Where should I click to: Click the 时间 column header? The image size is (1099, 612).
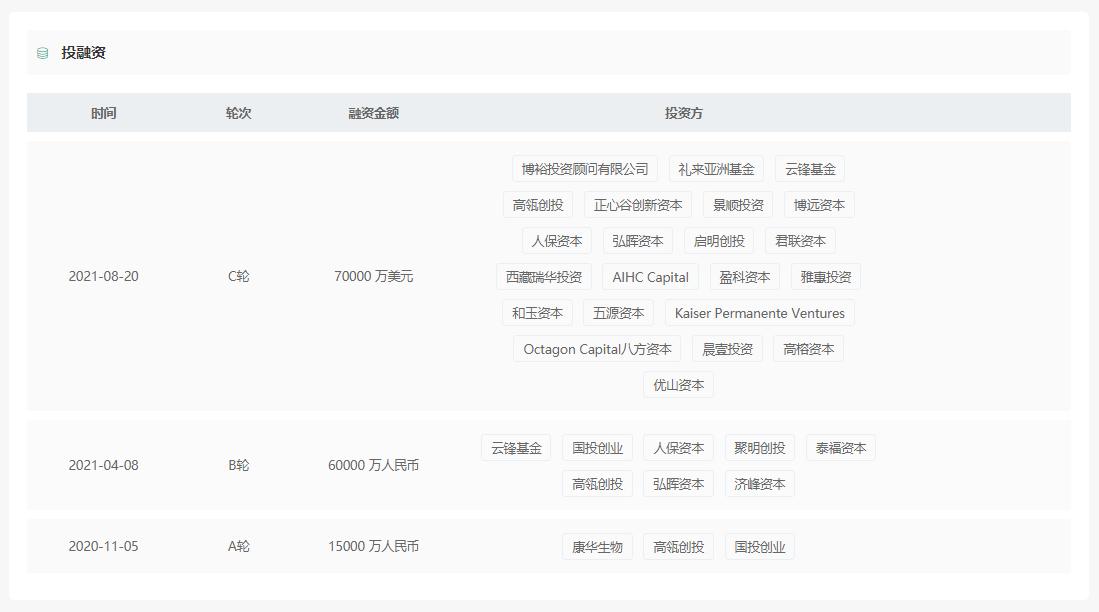(103, 113)
